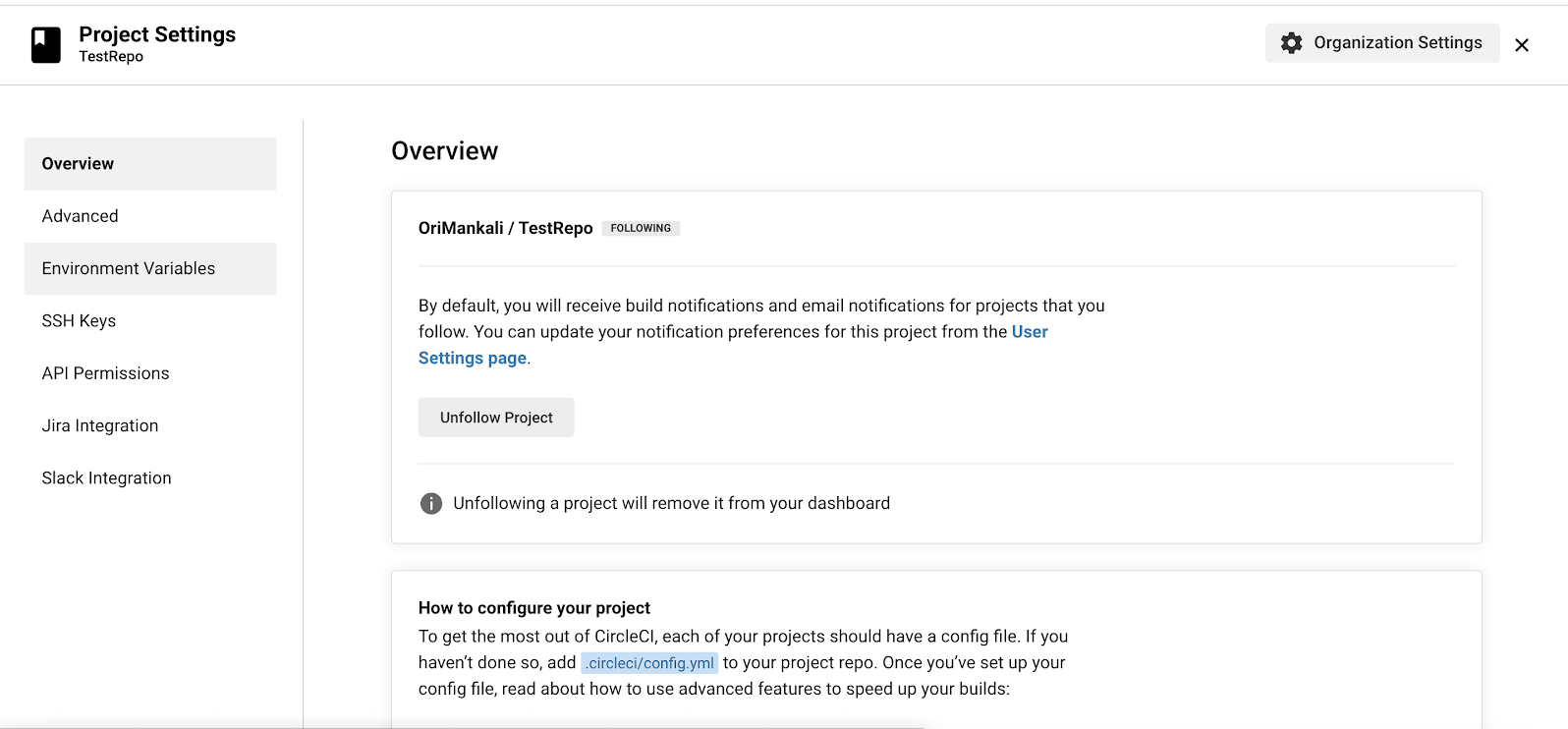Click the info icon beside unfollowing note

click(x=431, y=504)
